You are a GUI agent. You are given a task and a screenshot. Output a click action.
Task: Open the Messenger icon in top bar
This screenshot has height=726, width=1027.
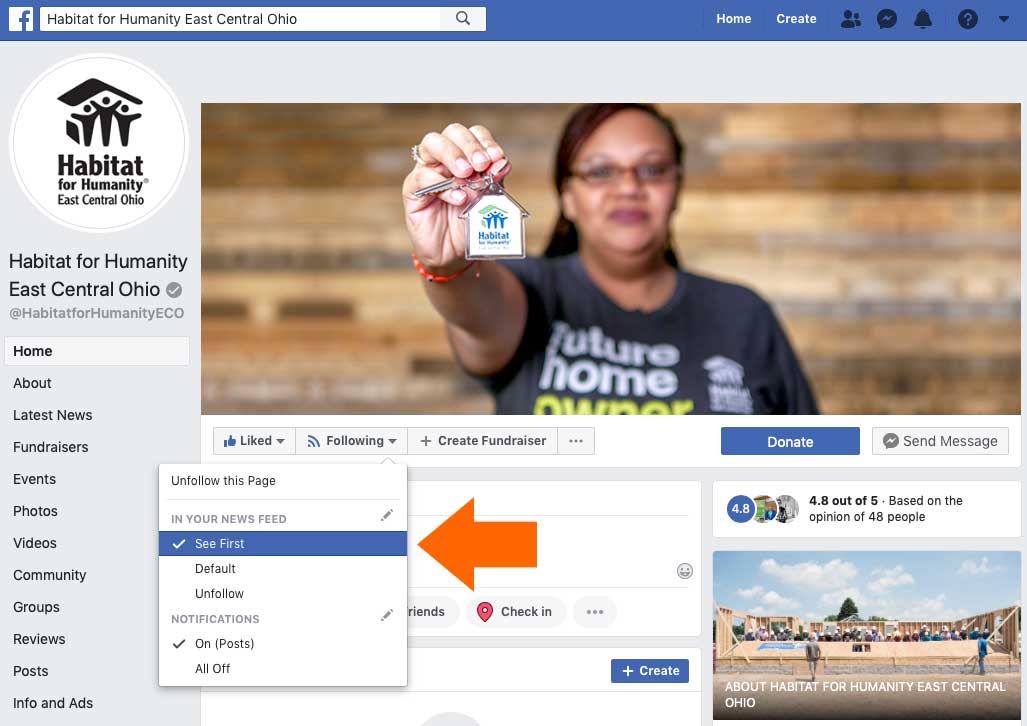(887, 19)
